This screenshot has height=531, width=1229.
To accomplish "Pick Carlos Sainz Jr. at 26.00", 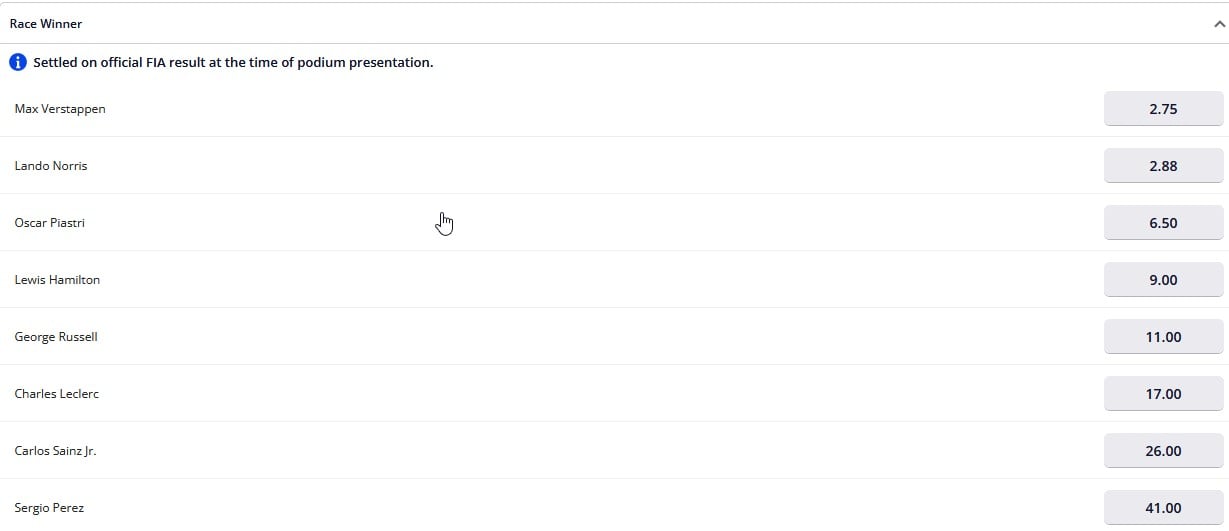I will coord(1163,451).
